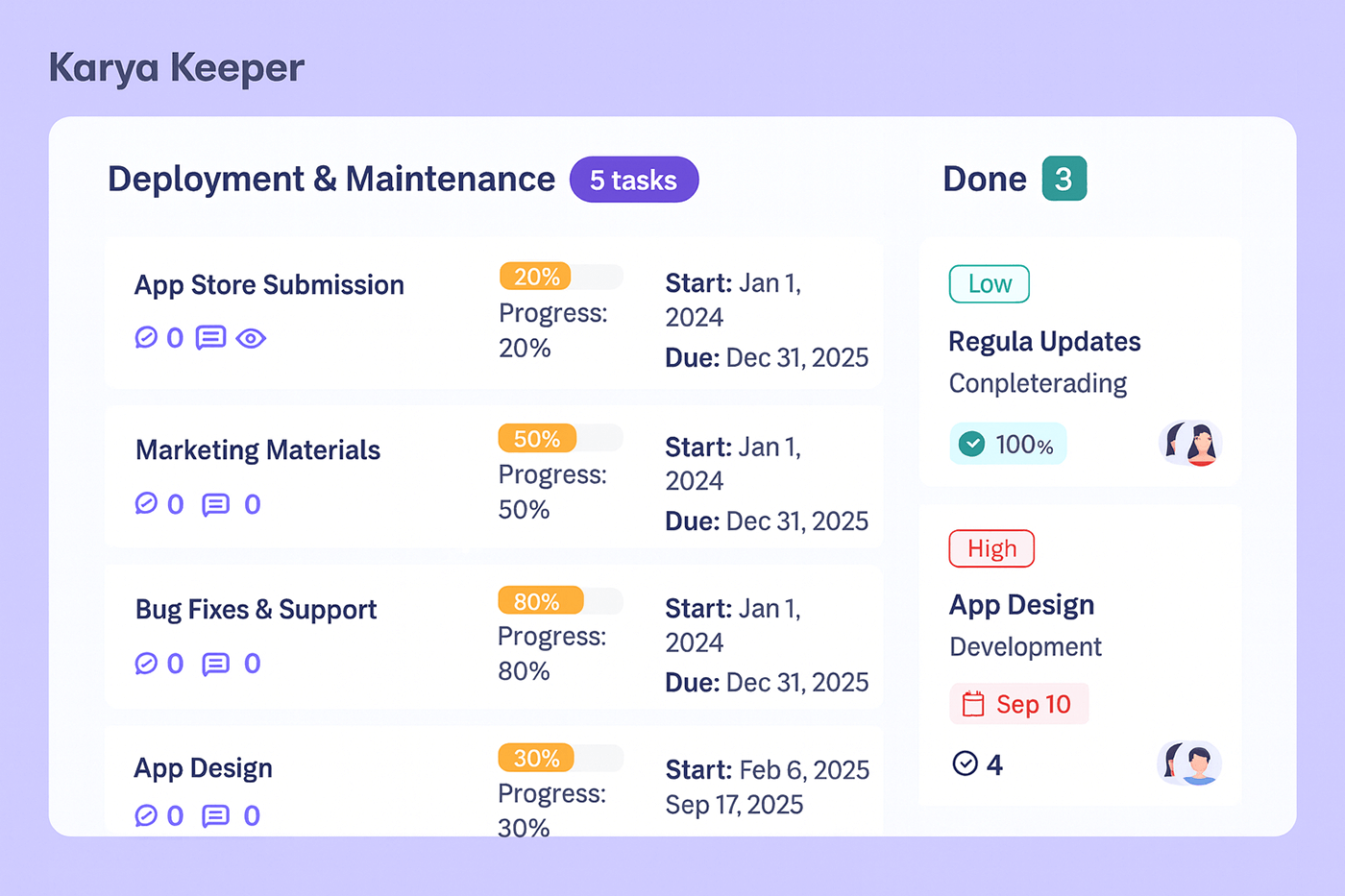Click the comment icon on App Store Submission
Screen dimensions: 1345x896
[x=210, y=338]
